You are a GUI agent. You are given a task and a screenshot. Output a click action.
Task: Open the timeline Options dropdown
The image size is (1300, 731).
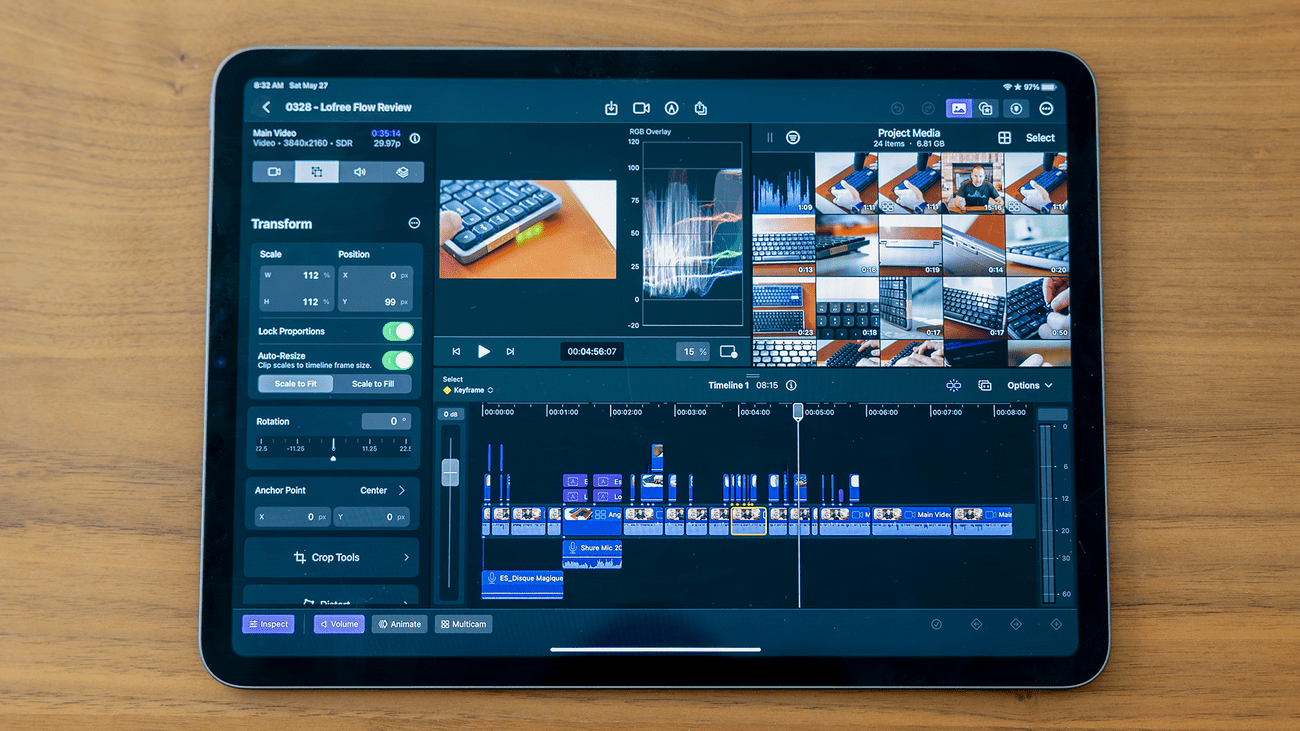pyautogui.click(x=1029, y=385)
